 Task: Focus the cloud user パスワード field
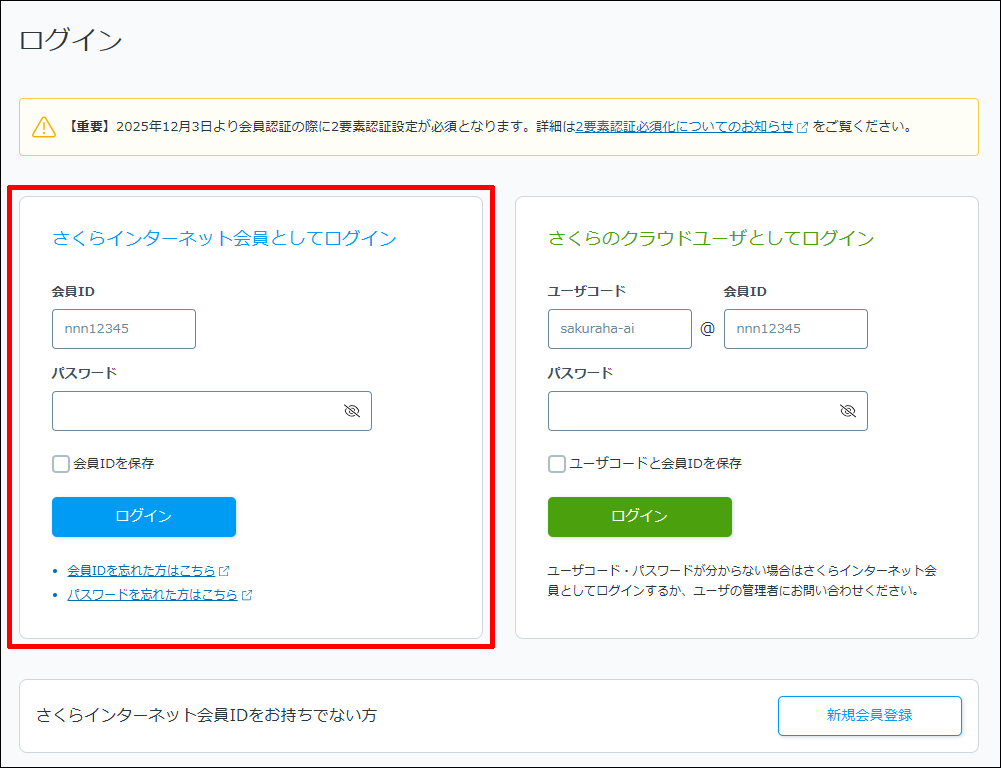pyautogui.click(x=691, y=411)
